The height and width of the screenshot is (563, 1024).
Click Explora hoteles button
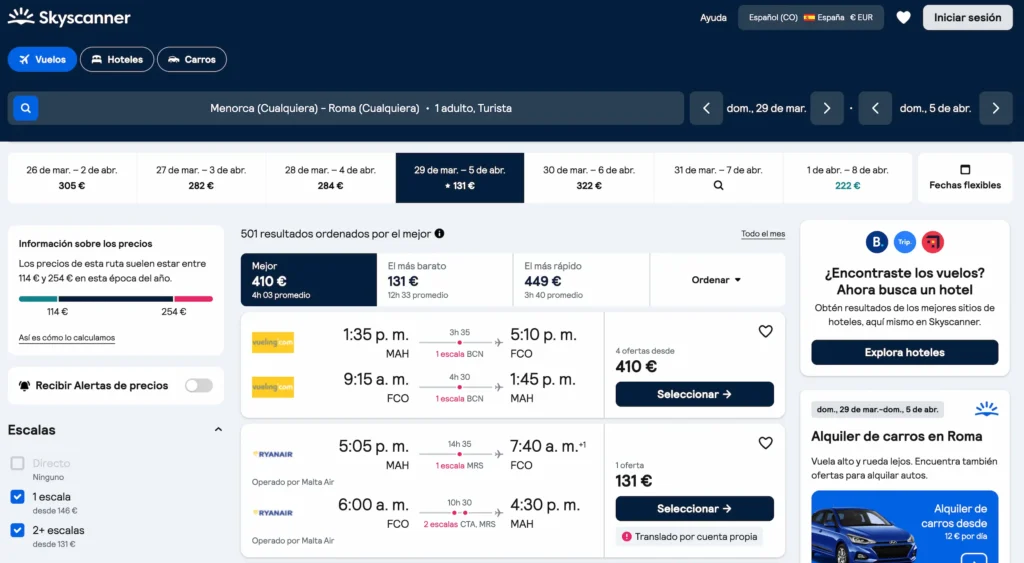(904, 353)
